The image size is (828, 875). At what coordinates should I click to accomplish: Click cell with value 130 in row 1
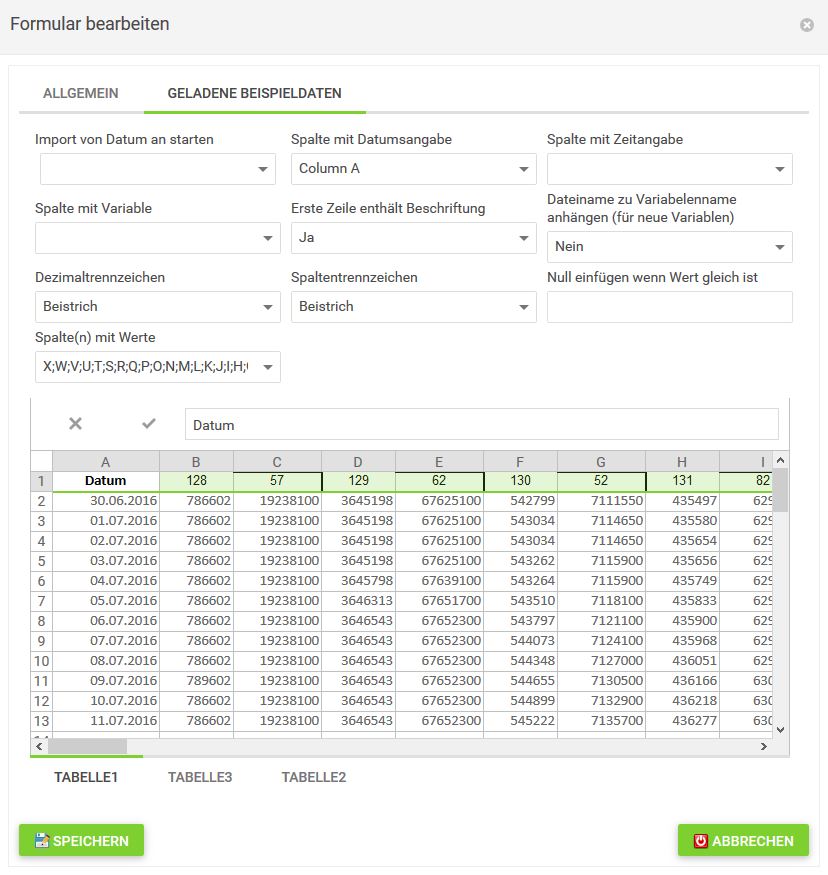(x=520, y=481)
